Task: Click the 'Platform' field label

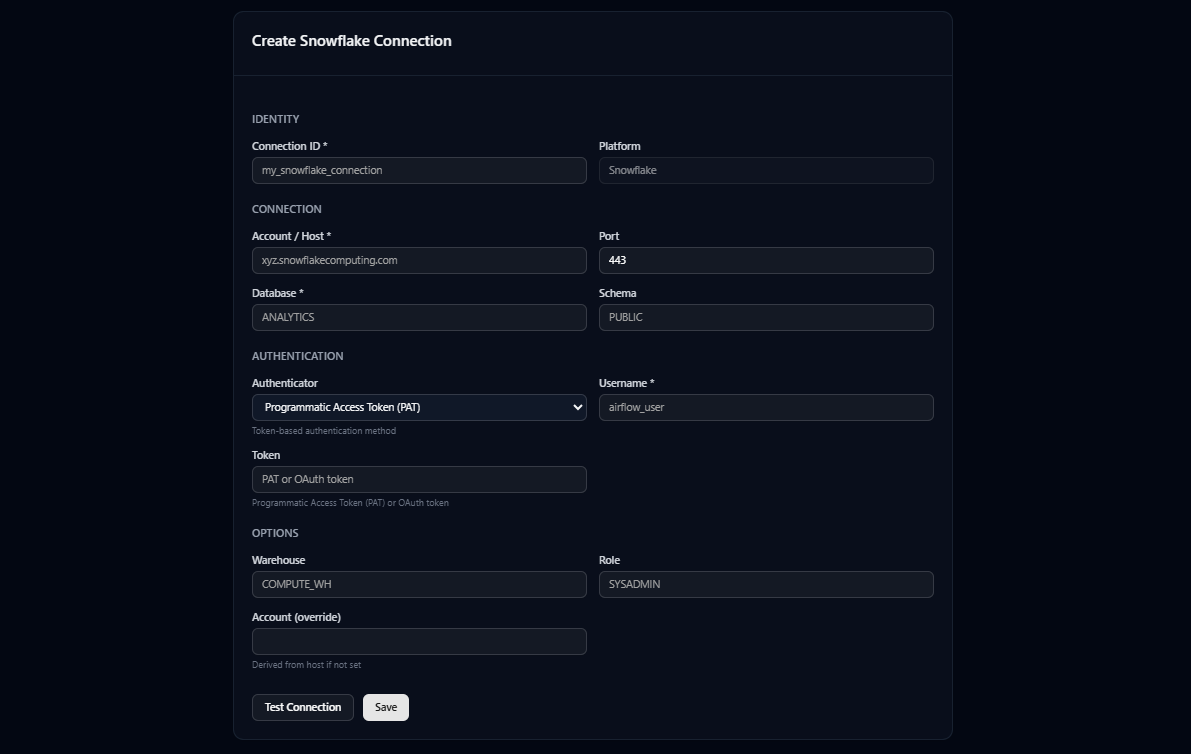Action: tap(619, 146)
